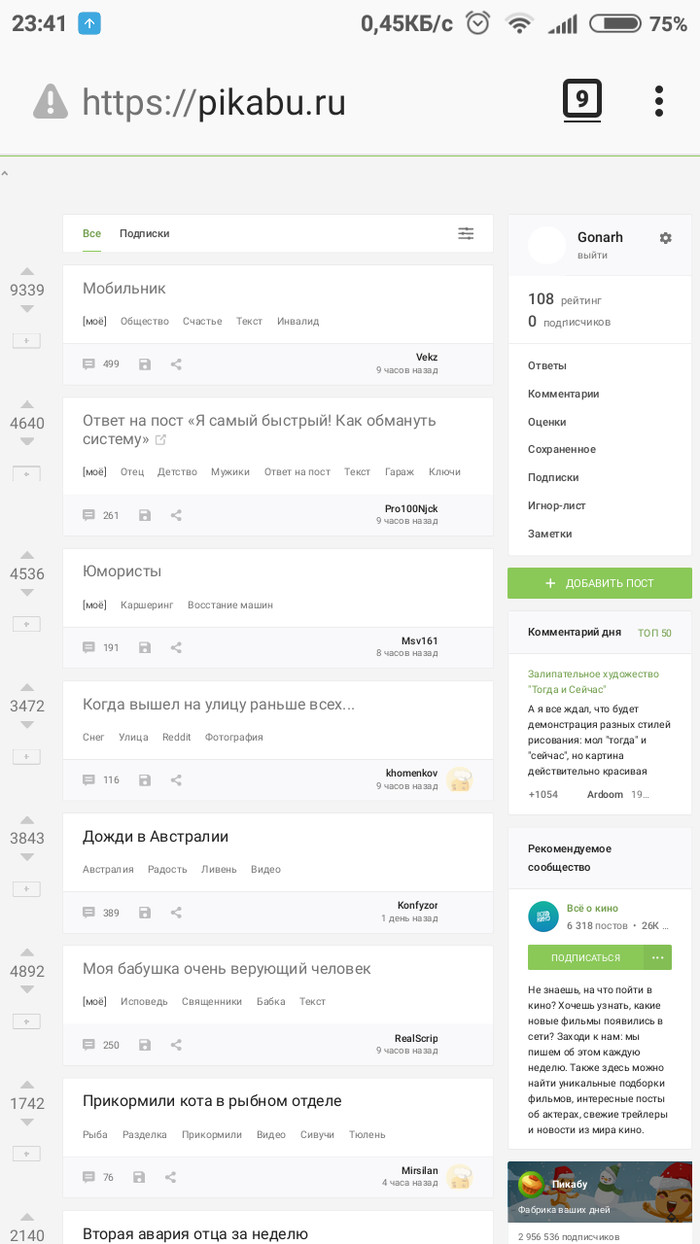This screenshot has width=700, height=1244.
Task: Open Gonarh profile settings gear
Action: pyautogui.click(x=666, y=238)
